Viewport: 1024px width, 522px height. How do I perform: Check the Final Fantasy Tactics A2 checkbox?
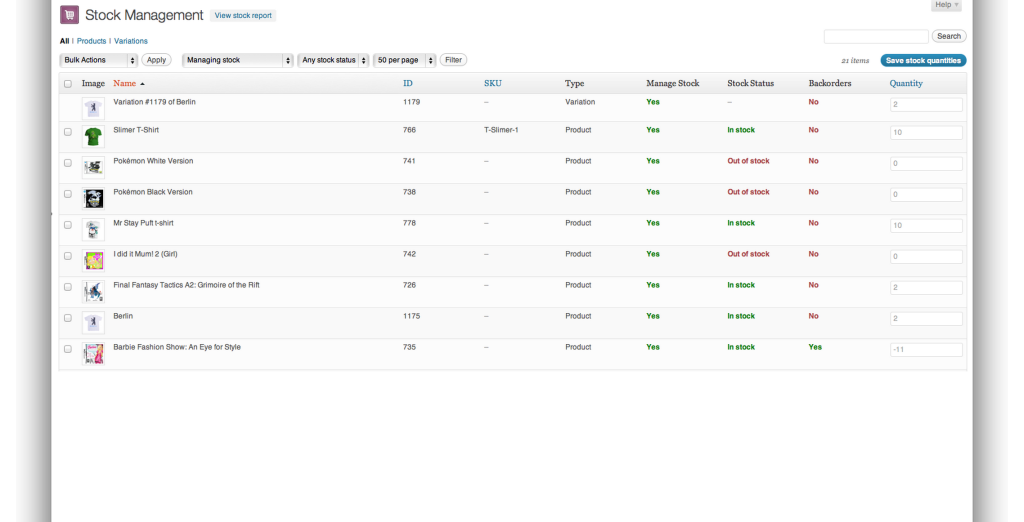click(68, 287)
